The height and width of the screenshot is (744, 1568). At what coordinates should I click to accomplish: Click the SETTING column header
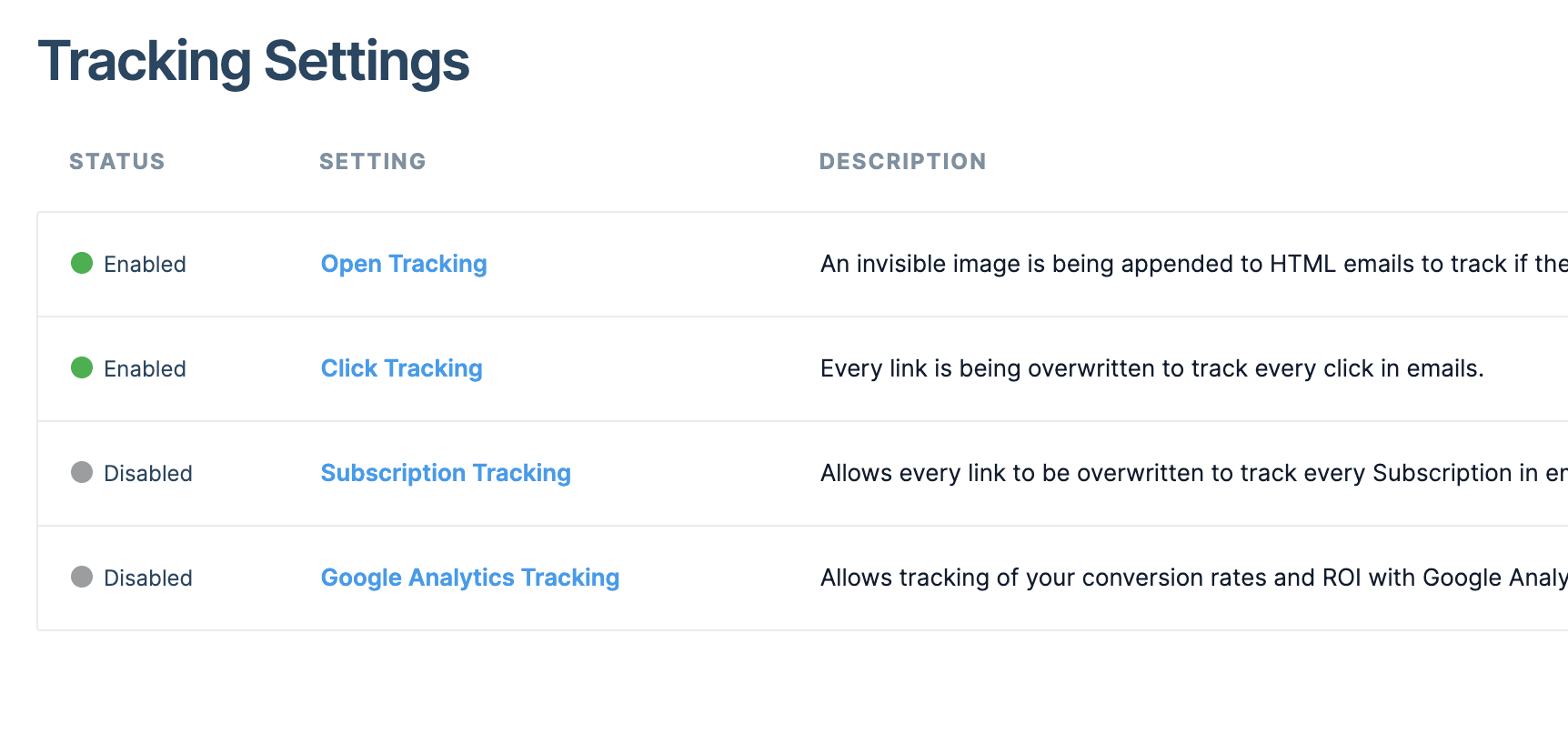[x=372, y=161]
